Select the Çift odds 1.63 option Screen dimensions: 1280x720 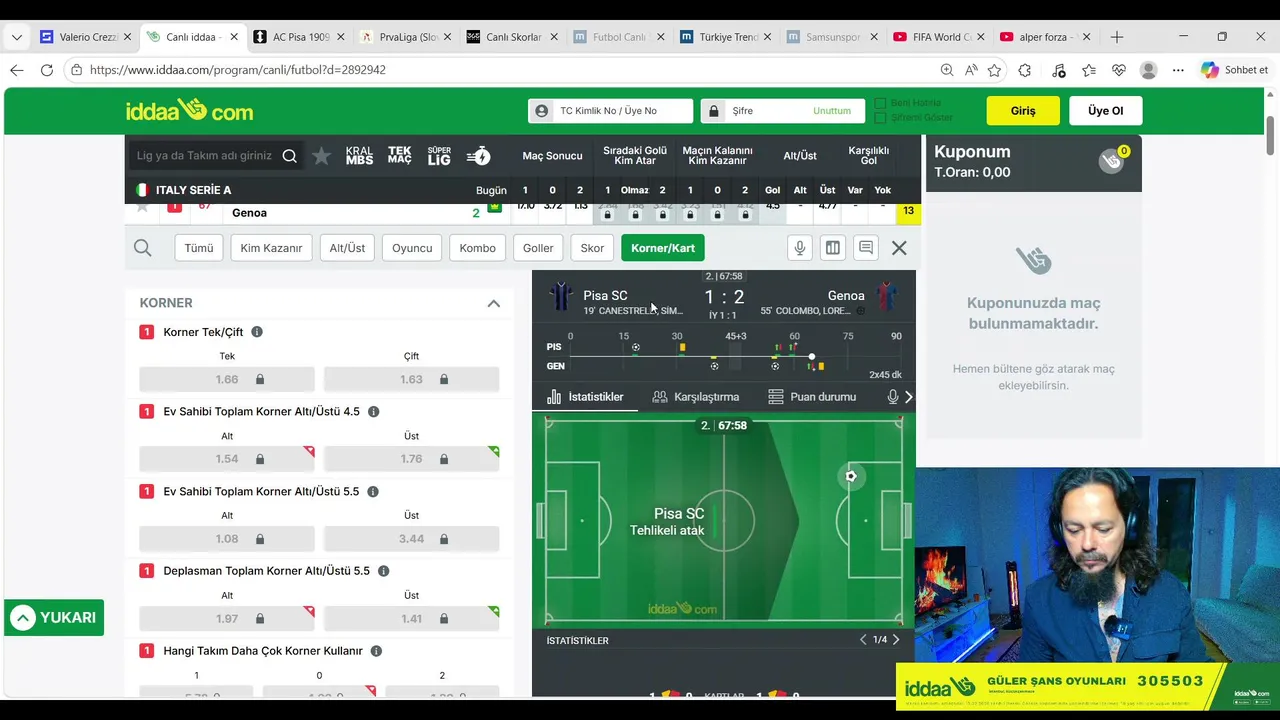[411, 379]
